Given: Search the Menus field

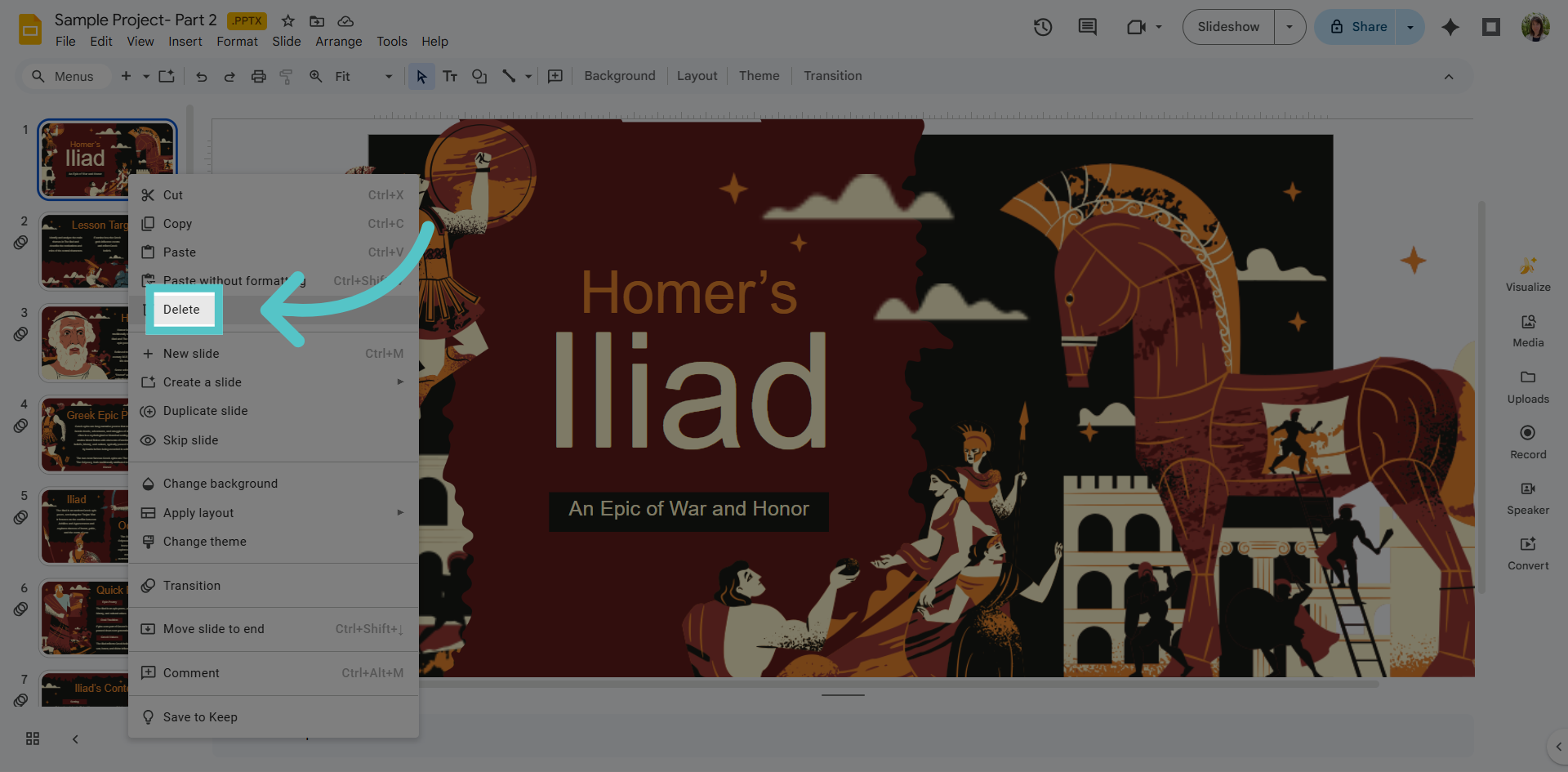Looking at the screenshot, I should tap(65, 76).
